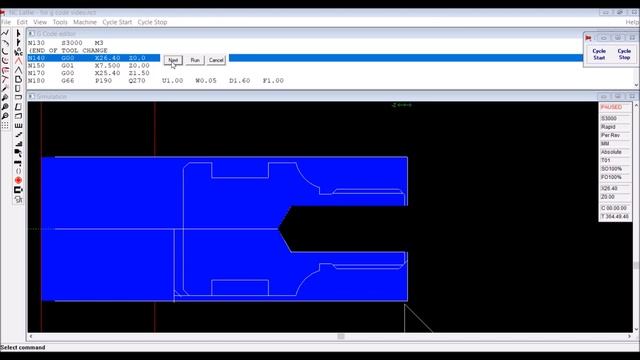Click the 'Select command' status bar text
The height and width of the screenshot is (360, 640).
tap(23, 348)
